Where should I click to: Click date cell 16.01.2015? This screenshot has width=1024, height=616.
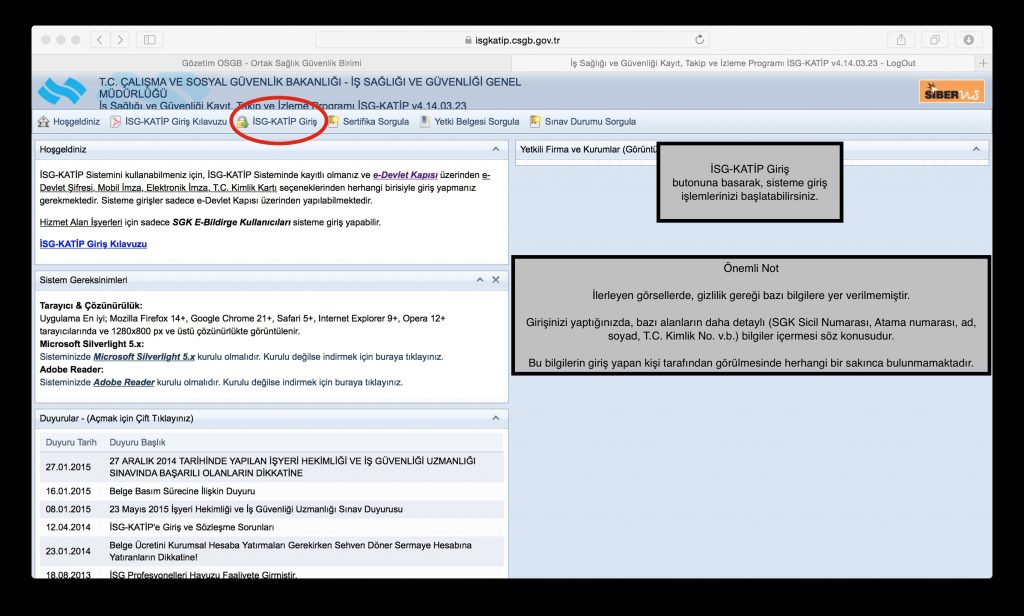coord(68,491)
